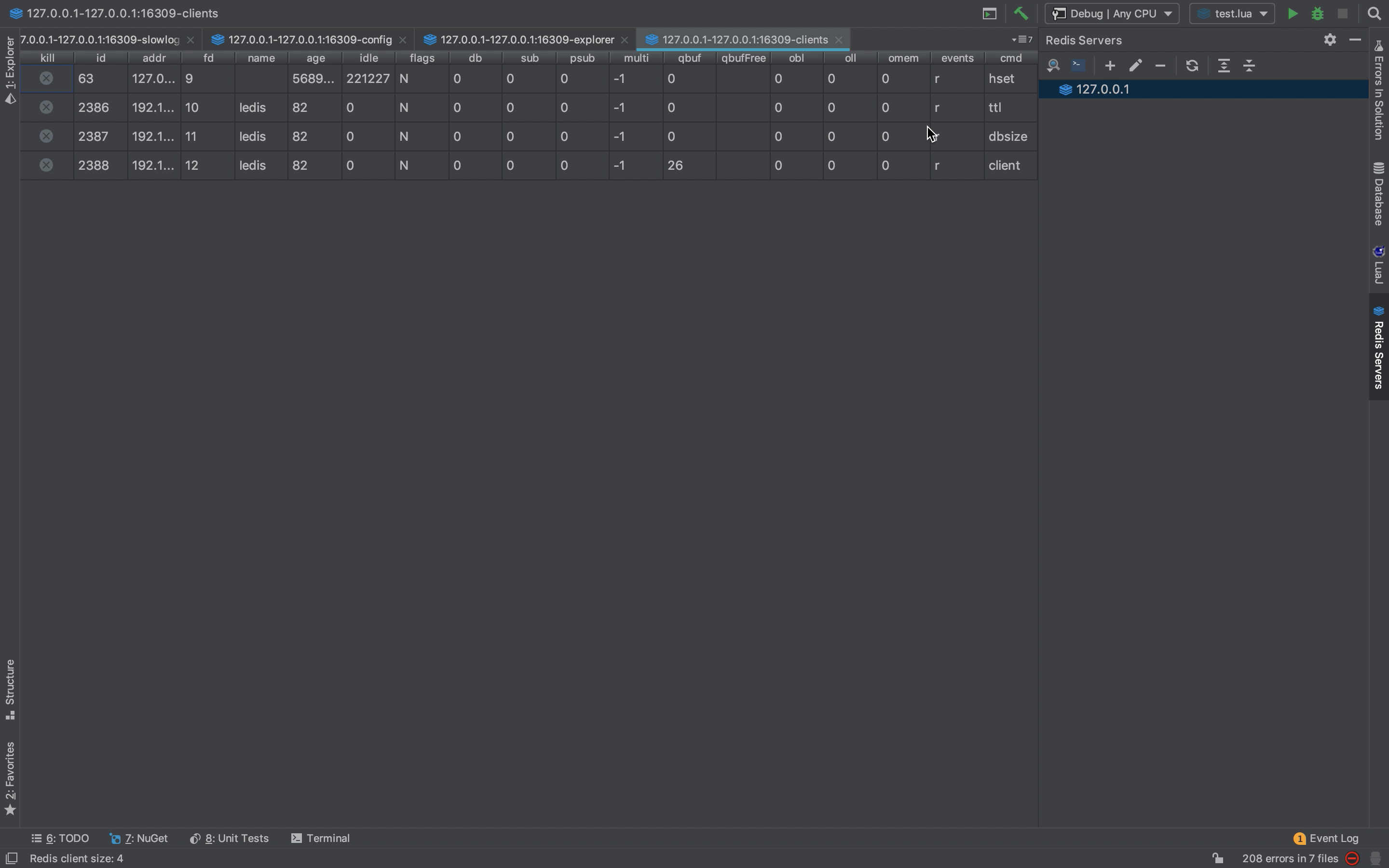Open Redis Servers panel settings gear
Image resolution: width=1389 pixels, height=868 pixels.
(x=1330, y=40)
